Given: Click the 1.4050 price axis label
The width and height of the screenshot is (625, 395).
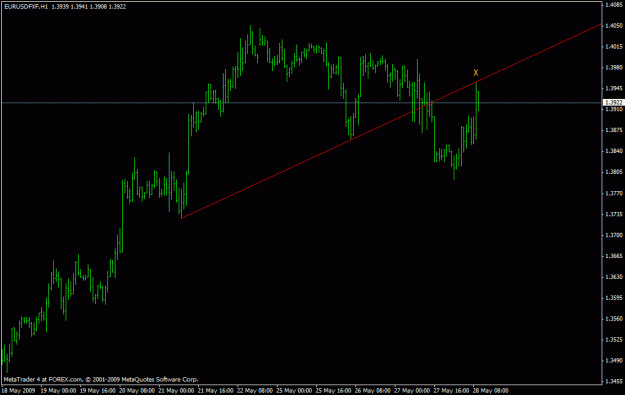Looking at the screenshot, I should [x=614, y=26].
